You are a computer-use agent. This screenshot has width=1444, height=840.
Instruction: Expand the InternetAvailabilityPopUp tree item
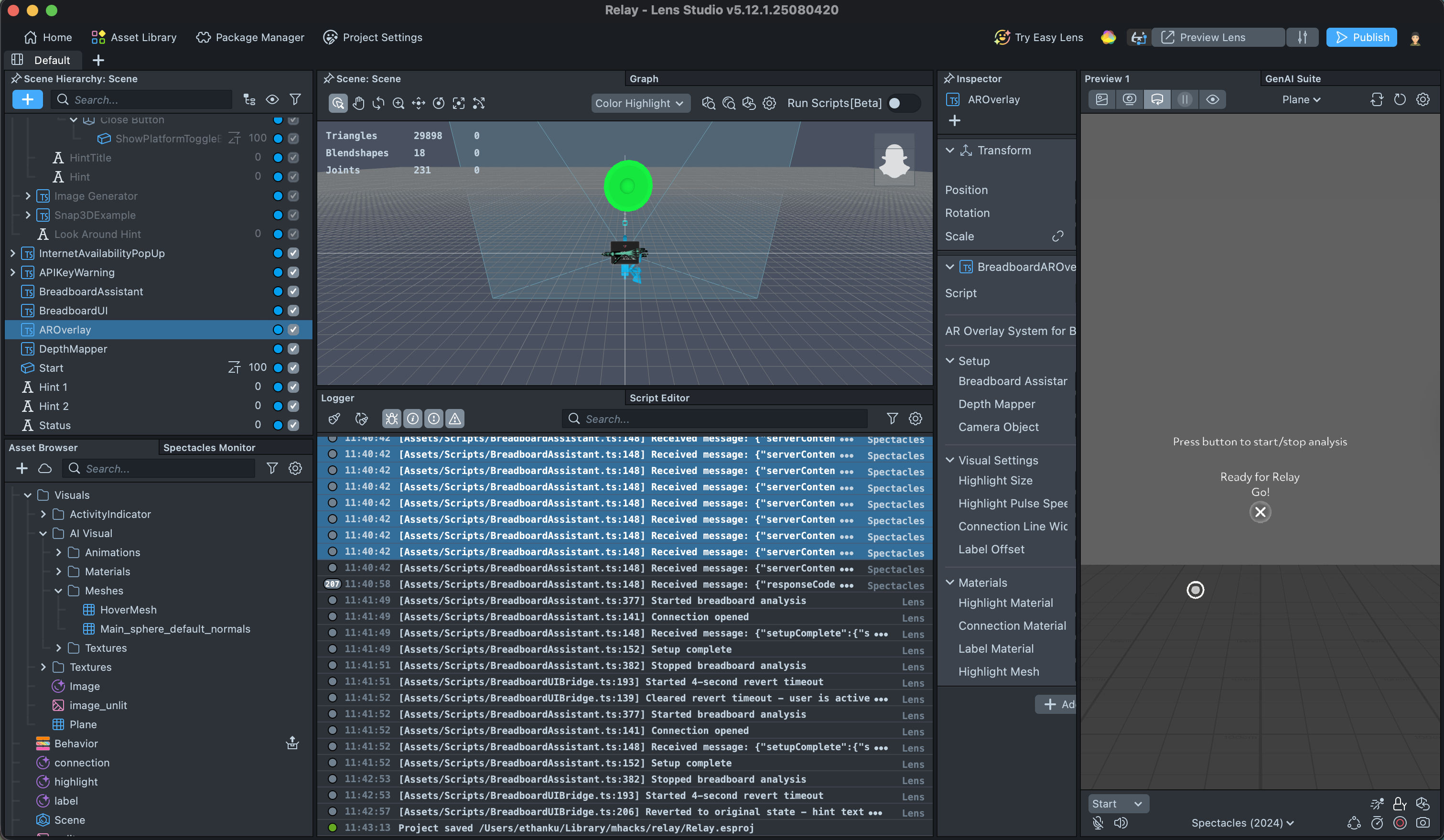pos(12,253)
